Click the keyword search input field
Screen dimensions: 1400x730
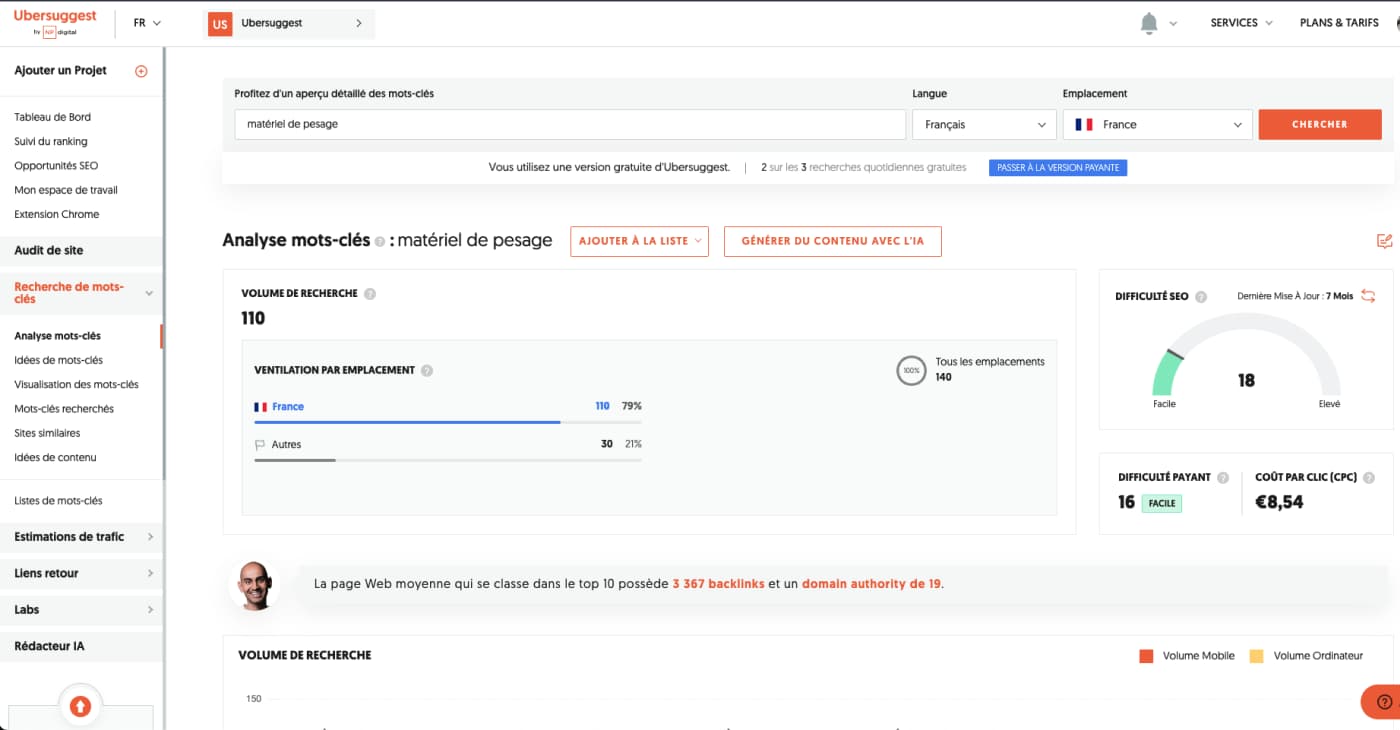point(570,125)
